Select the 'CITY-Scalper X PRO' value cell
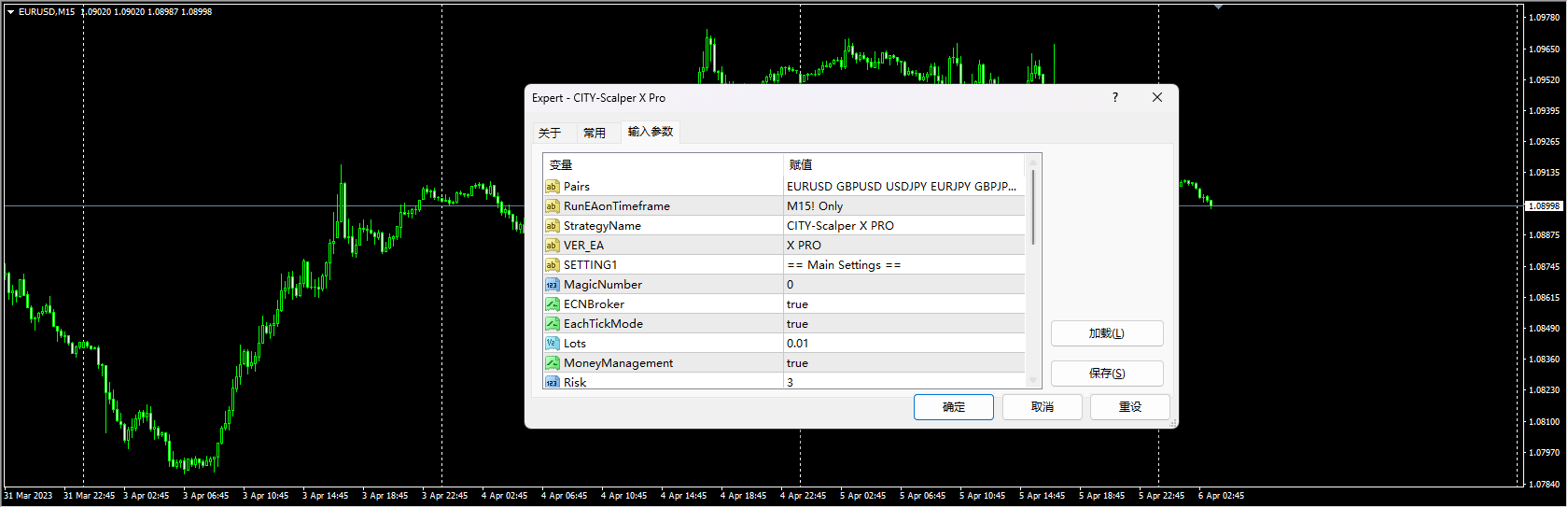 pos(903,226)
